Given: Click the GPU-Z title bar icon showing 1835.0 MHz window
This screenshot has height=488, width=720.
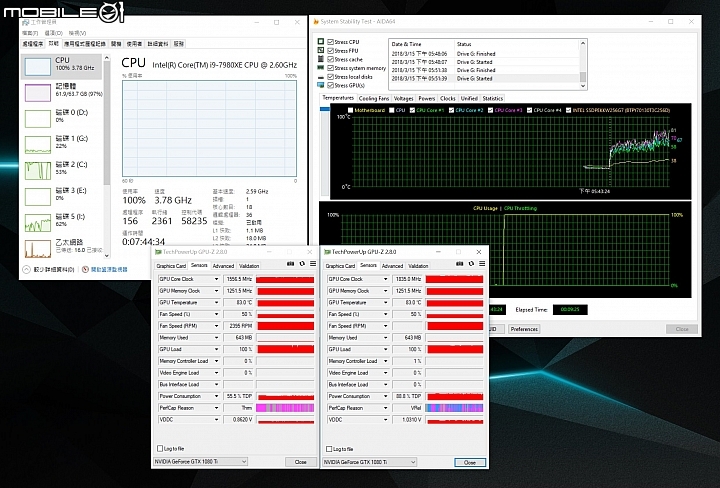Looking at the screenshot, I should click(x=327, y=252).
